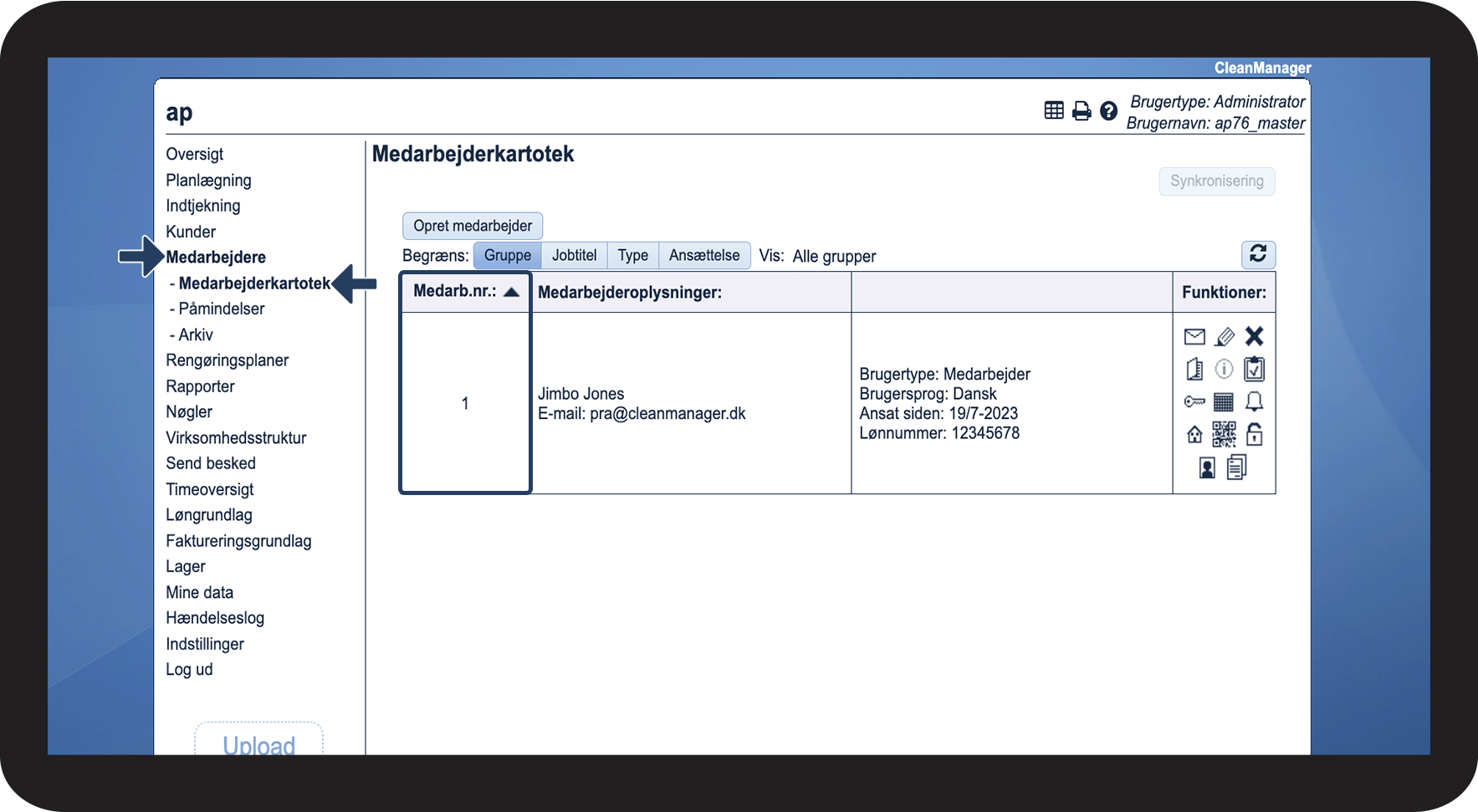The height and width of the screenshot is (812, 1478).
Task: Refresh the employee list with the reload icon
Action: click(1258, 254)
